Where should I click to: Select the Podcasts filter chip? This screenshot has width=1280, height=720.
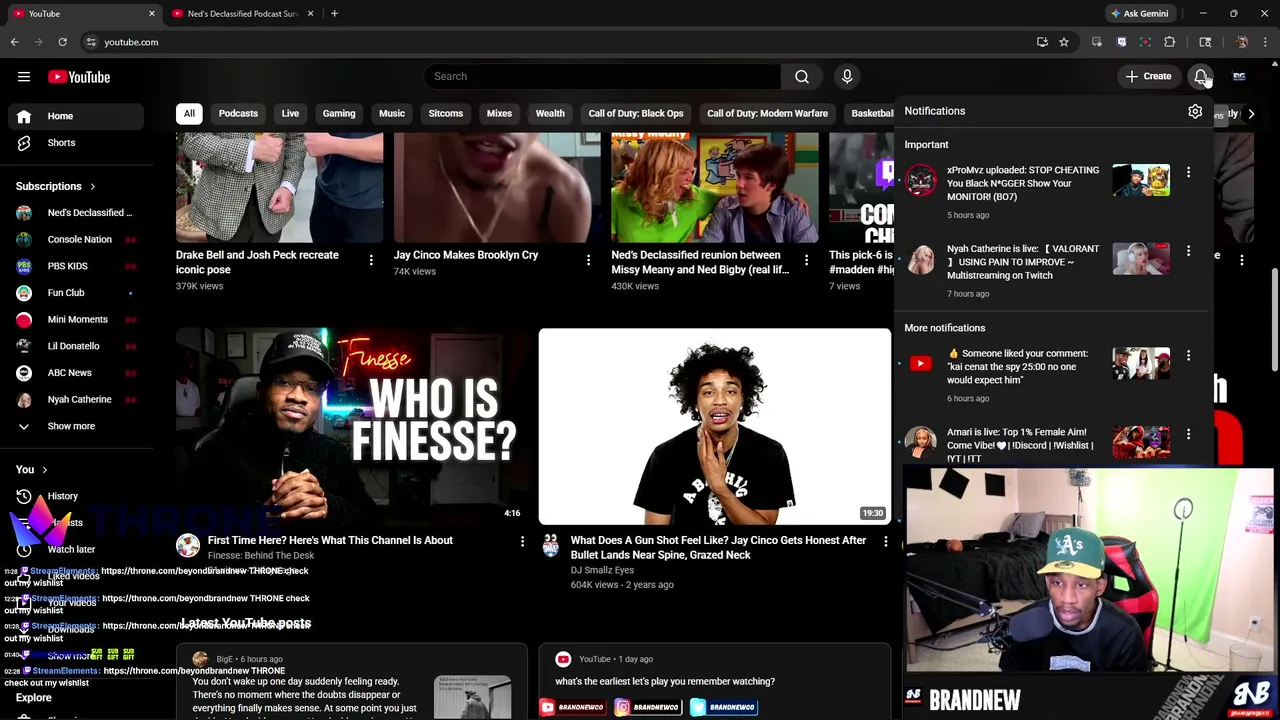(x=238, y=113)
